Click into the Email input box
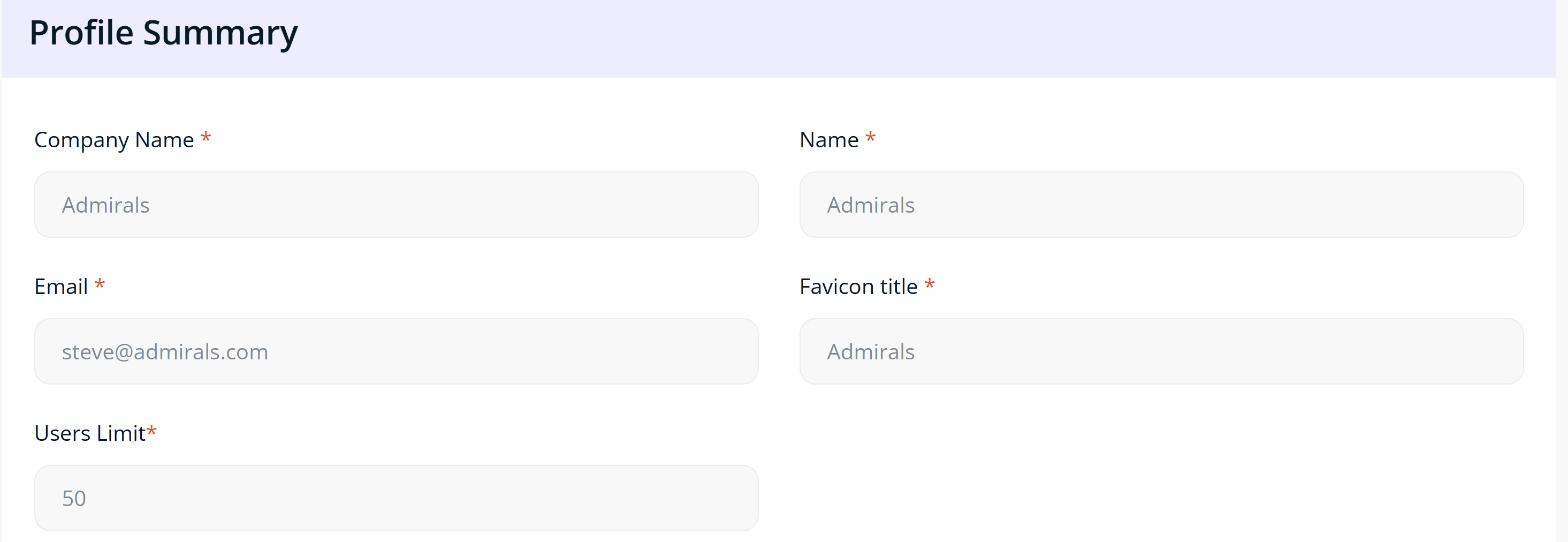The width and height of the screenshot is (1568, 542). tap(395, 351)
